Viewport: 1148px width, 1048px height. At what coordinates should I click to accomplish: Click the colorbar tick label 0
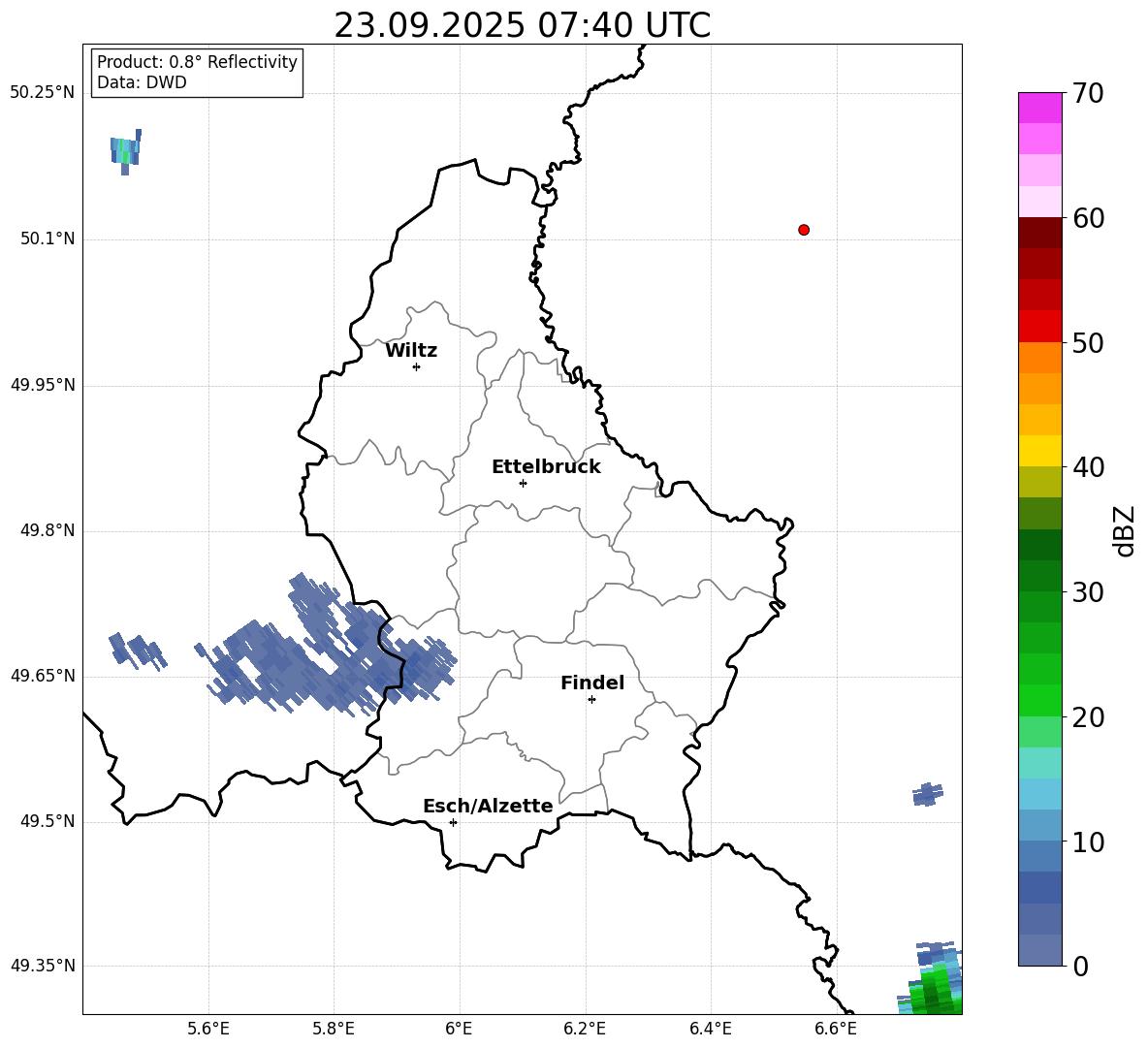coord(1080,966)
